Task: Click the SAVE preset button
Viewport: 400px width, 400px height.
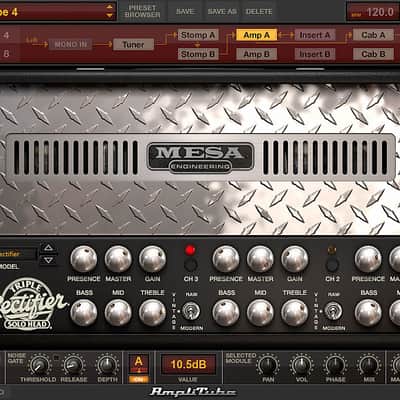Action: [185, 11]
